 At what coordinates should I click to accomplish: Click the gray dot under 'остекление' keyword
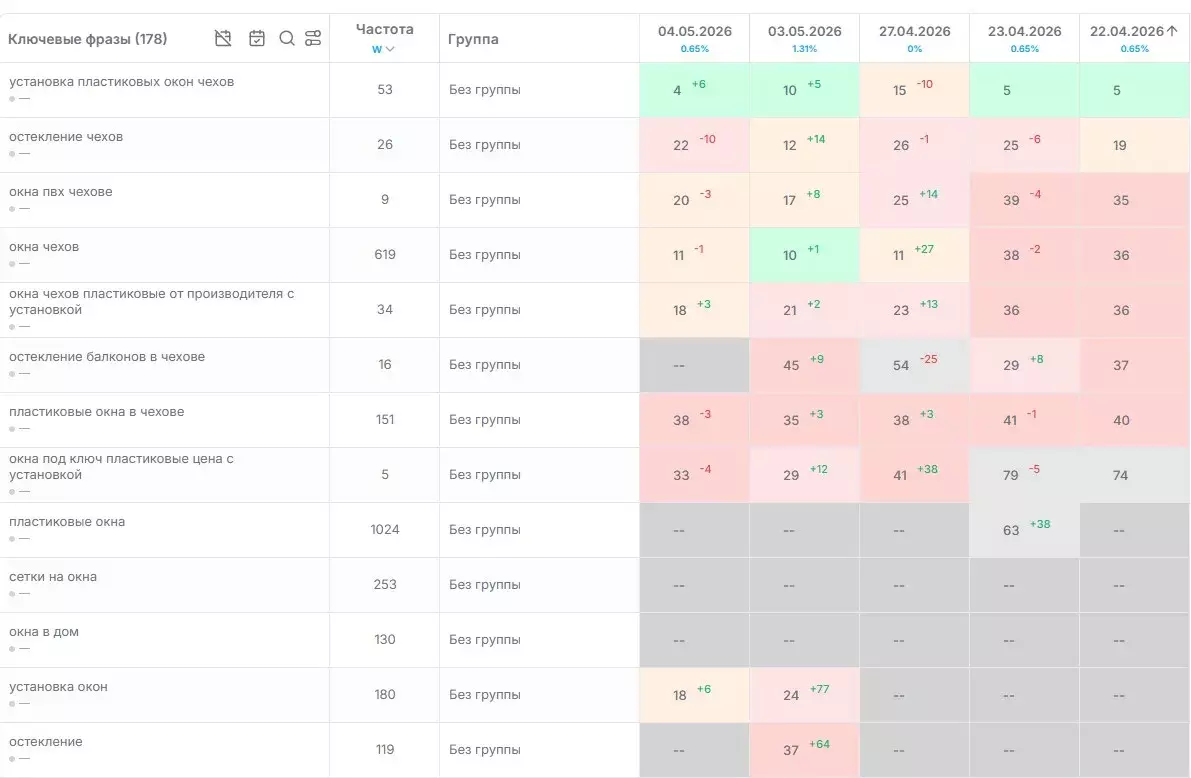pyautogui.click(x=12, y=759)
